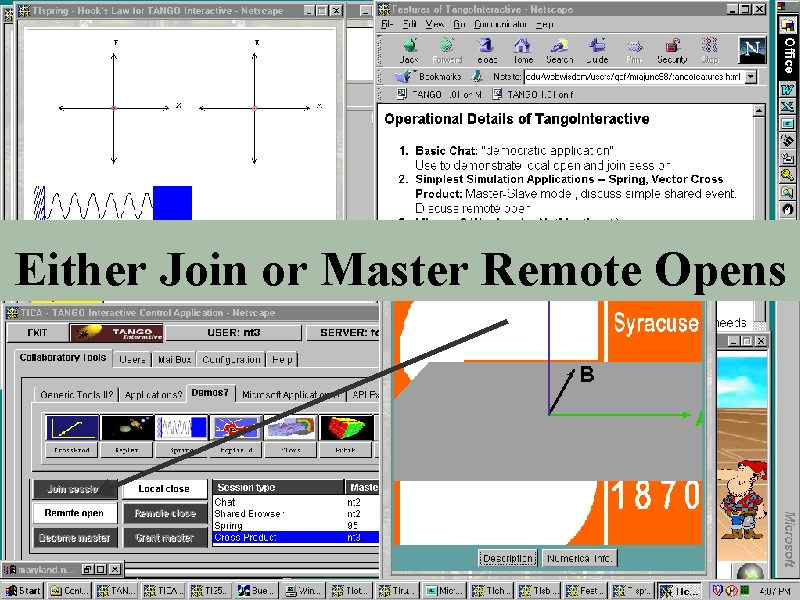Select the Shared Browser session row
The height and width of the screenshot is (600, 800).
click(295, 514)
